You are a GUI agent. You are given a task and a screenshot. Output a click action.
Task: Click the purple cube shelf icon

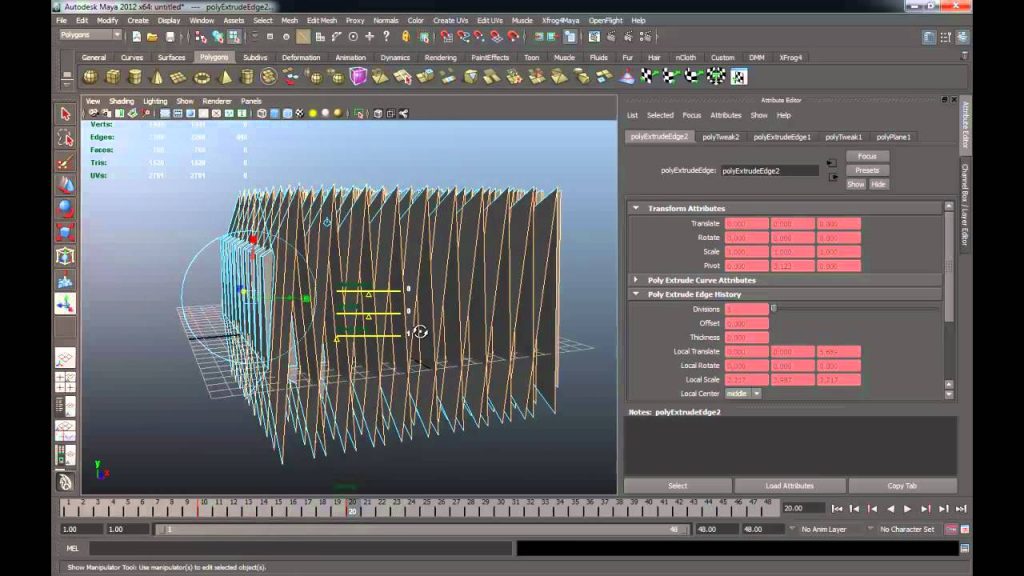click(x=358, y=77)
